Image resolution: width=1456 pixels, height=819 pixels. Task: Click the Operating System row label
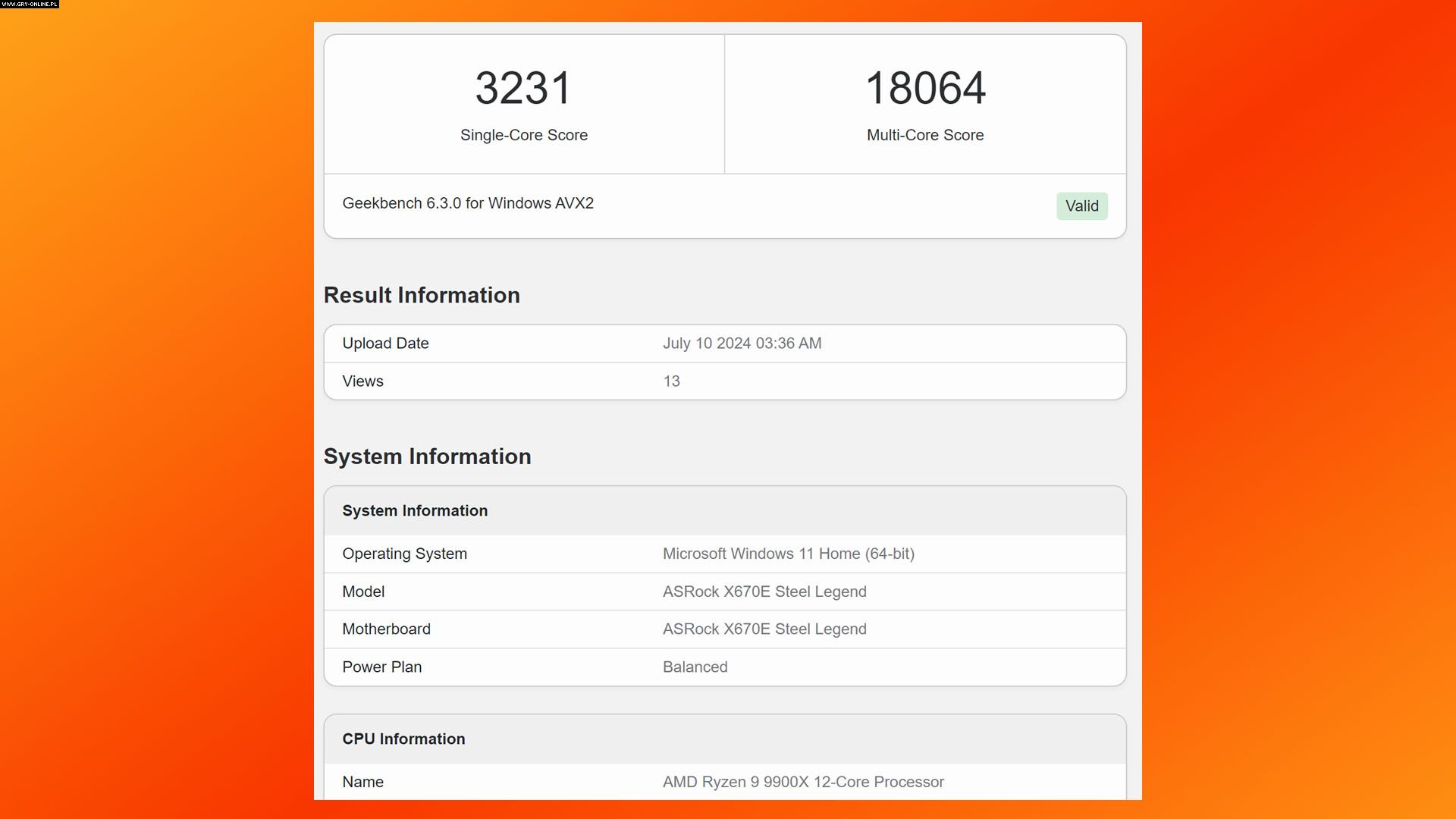click(404, 554)
